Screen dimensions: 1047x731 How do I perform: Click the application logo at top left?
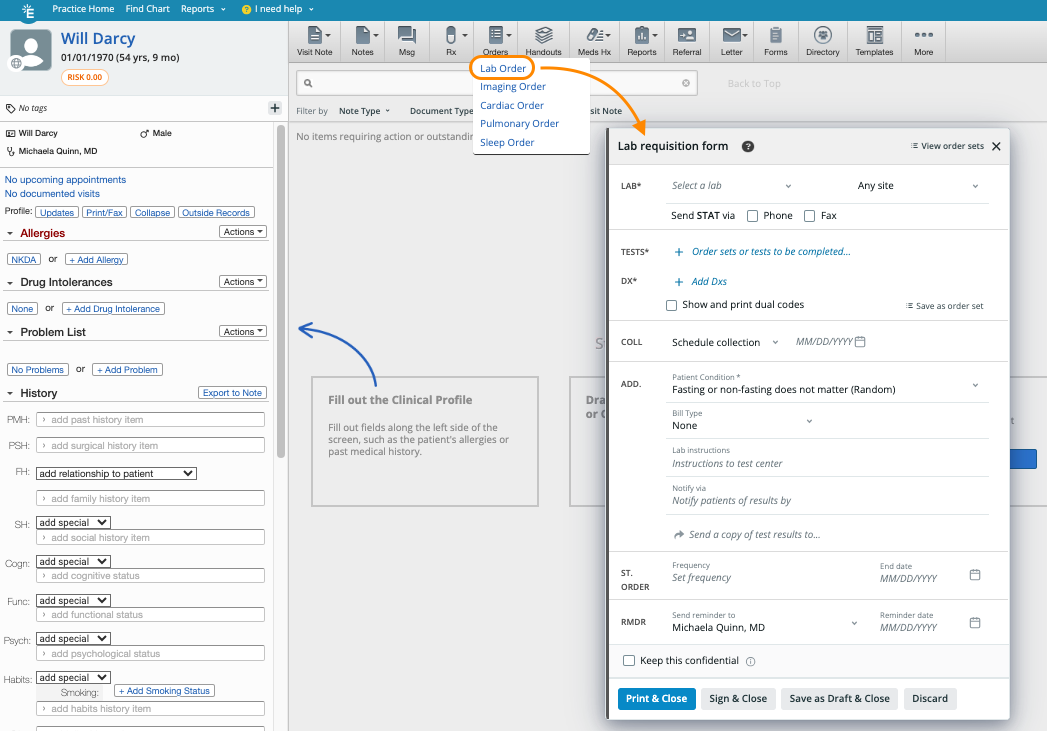point(28,11)
